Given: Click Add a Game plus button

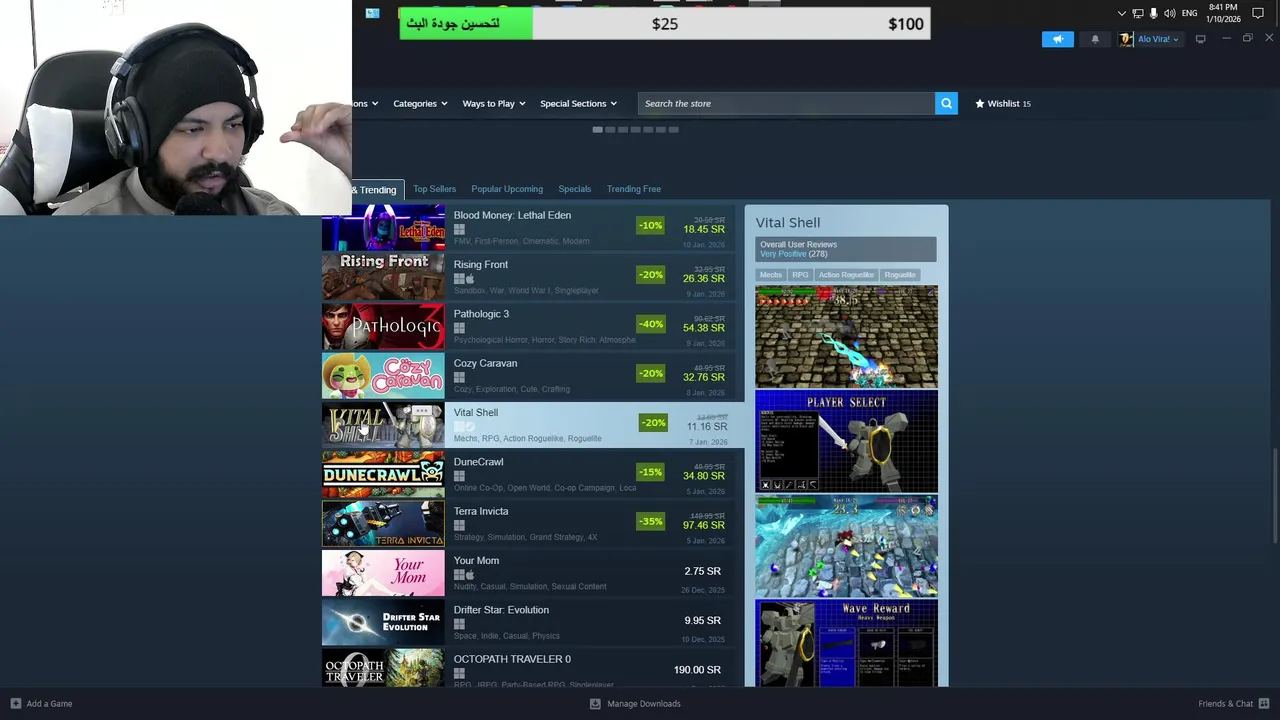Looking at the screenshot, I should [16, 703].
